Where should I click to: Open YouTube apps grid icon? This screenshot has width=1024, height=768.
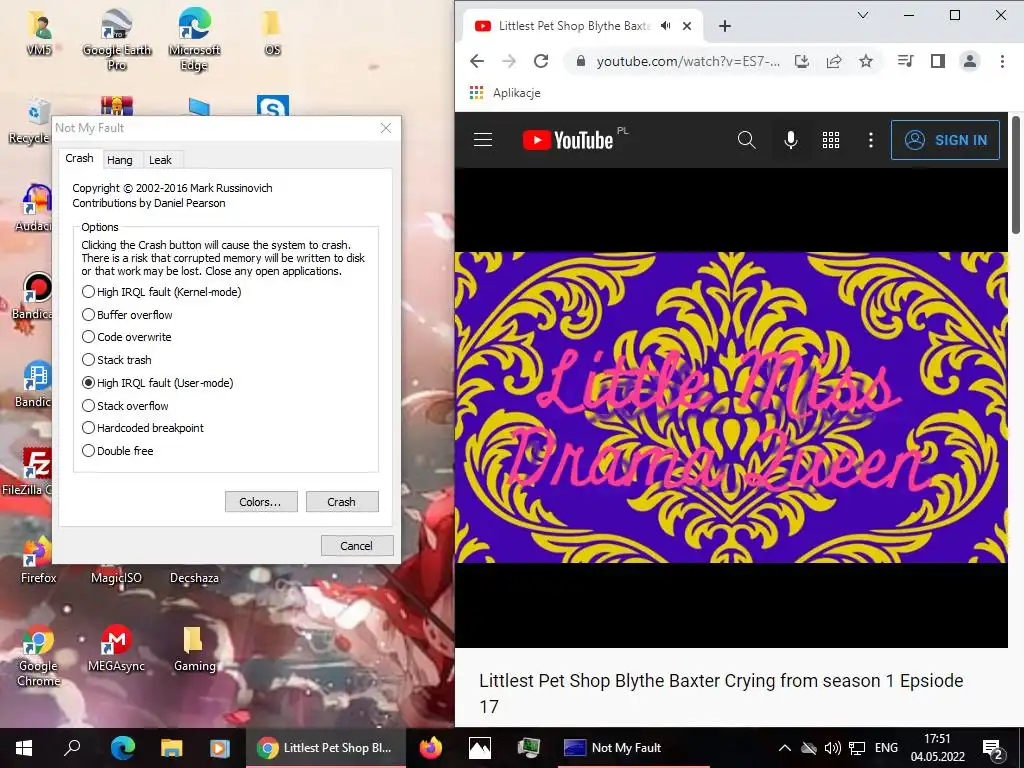pyautogui.click(x=831, y=140)
